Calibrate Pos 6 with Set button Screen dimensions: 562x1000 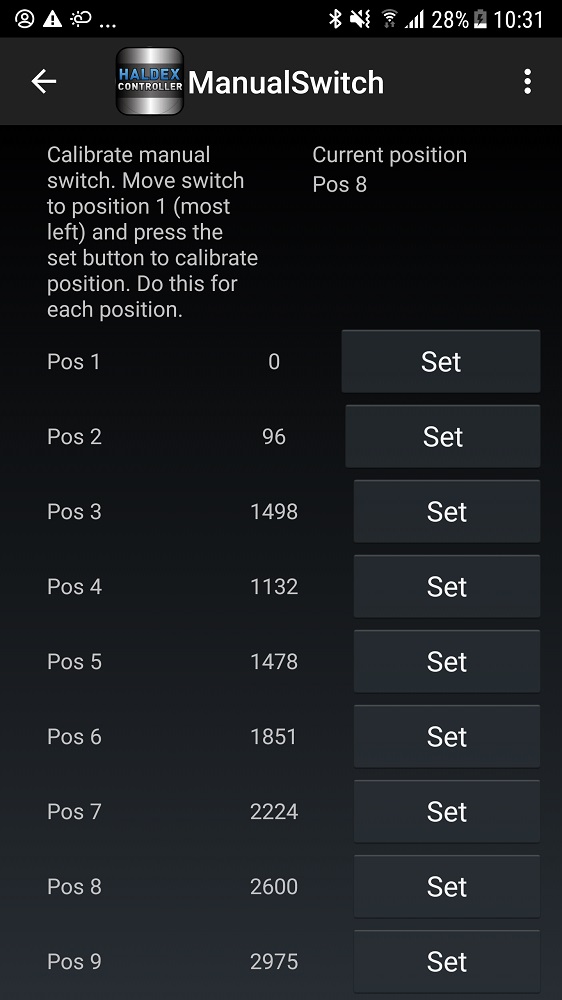[x=447, y=737]
